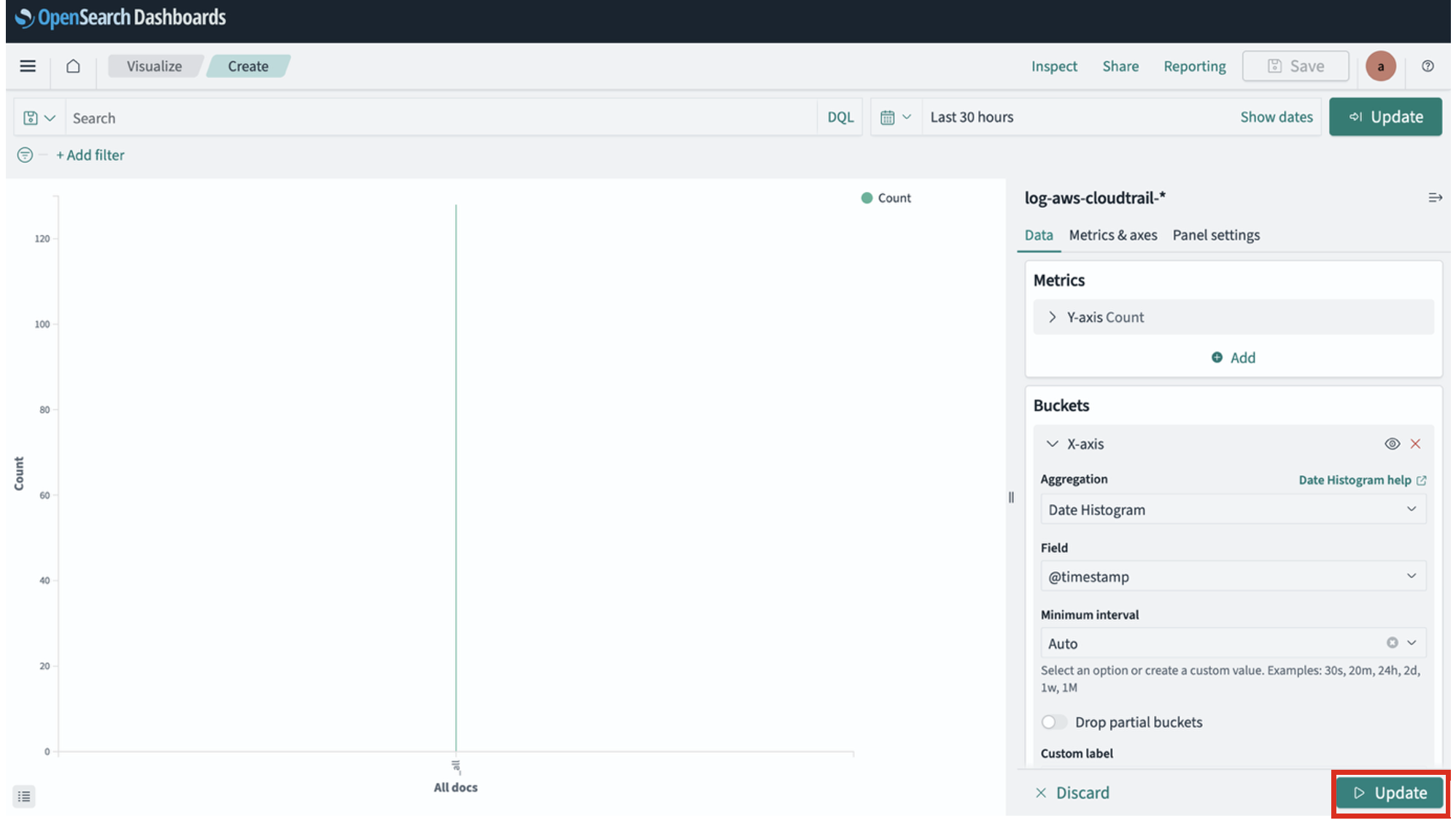Screen dimensions: 1456x823
Task: Toggle legend list icon below chart
Action: pos(24,796)
